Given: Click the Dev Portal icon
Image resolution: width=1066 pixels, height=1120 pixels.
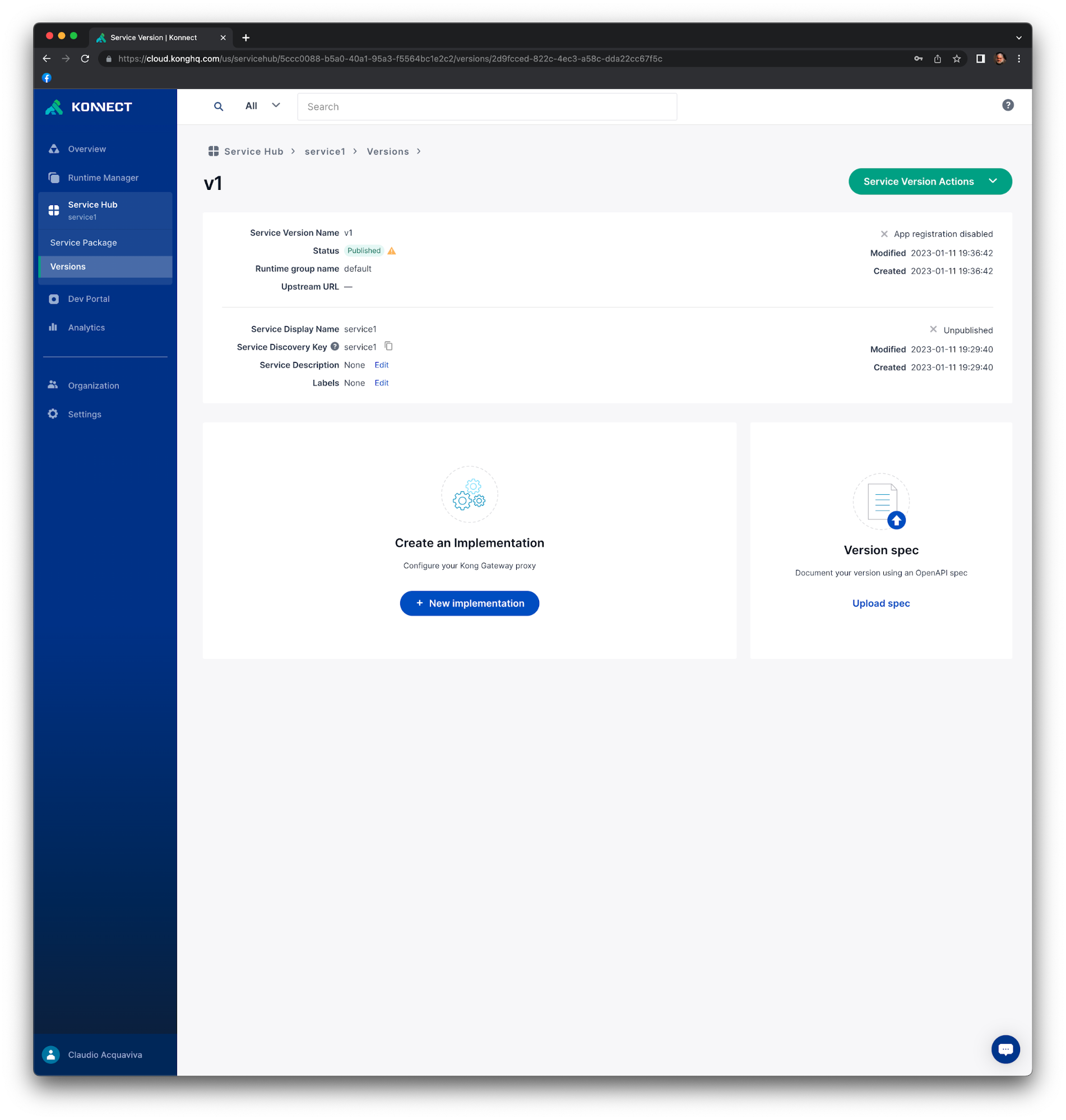Looking at the screenshot, I should click(53, 299).
